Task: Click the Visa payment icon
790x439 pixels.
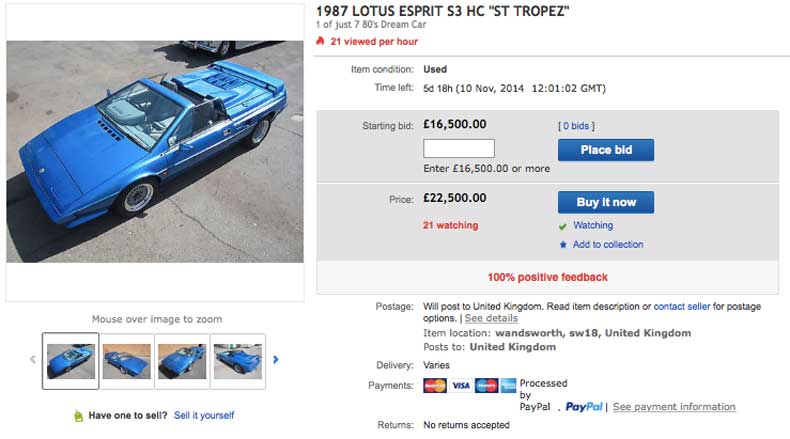Action: 460,385
